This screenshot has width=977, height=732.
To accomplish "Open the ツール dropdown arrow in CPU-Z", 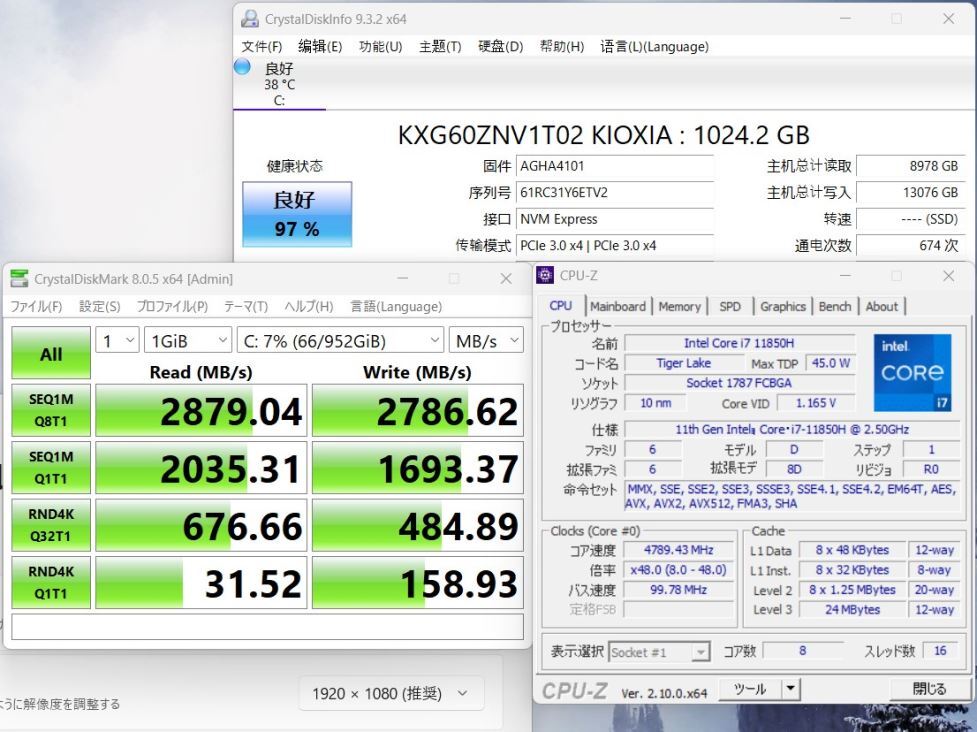I will tap(791, 689).
